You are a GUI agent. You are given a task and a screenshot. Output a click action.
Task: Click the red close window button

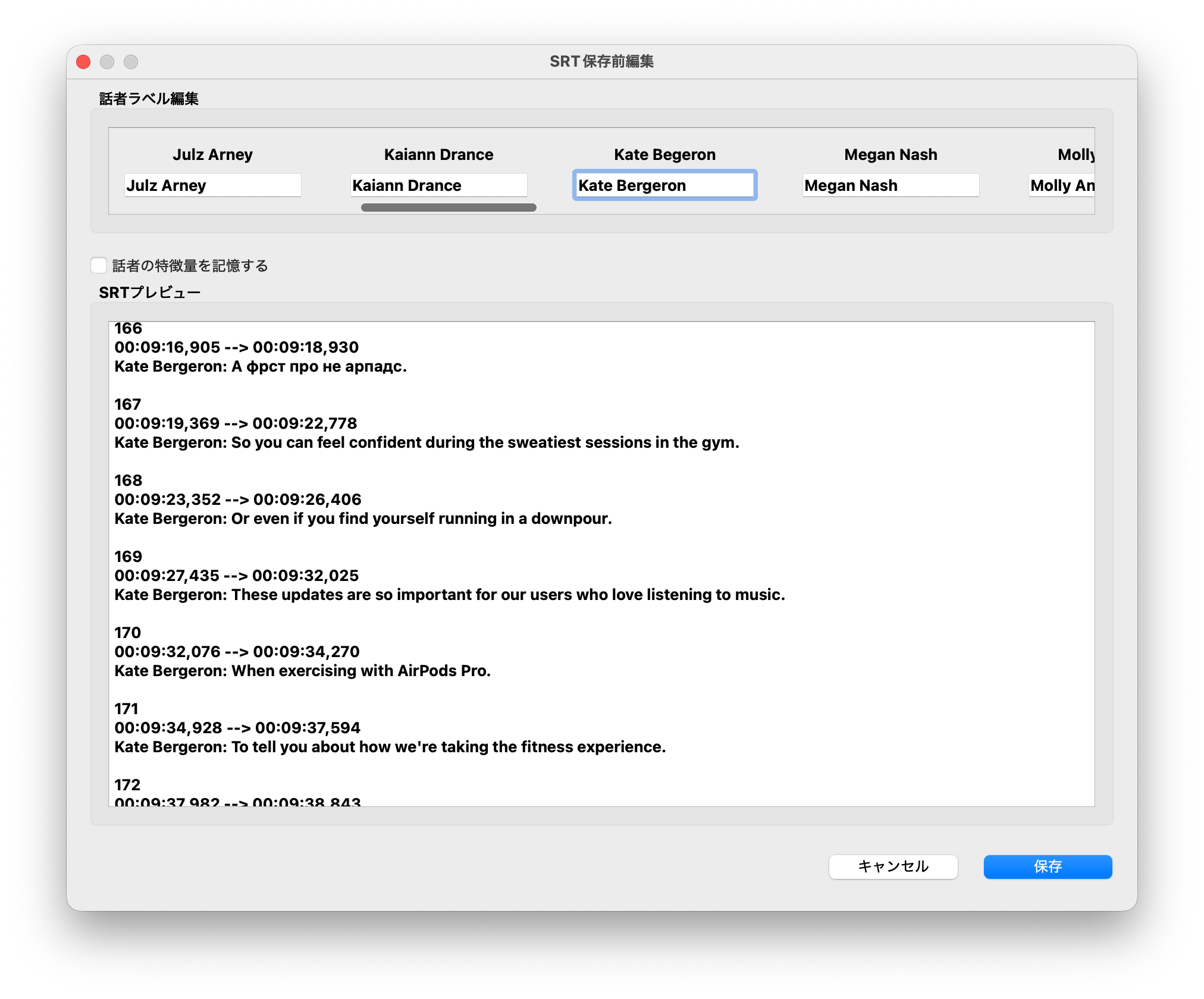(83, 62)
